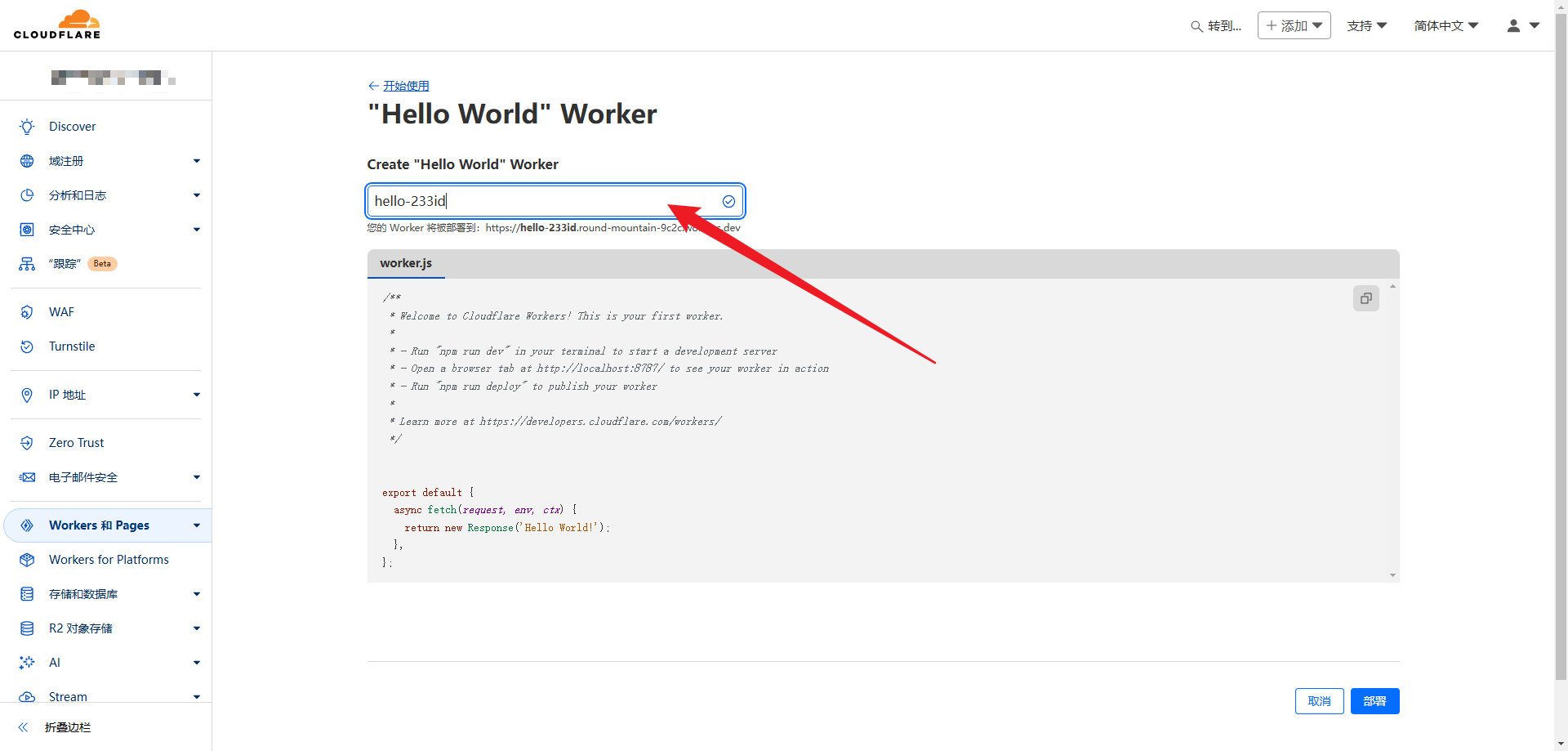This screenshot has width=1568, height=751.
Task: Click the 取消 cancel button
Action: (x=1319, y=701)
